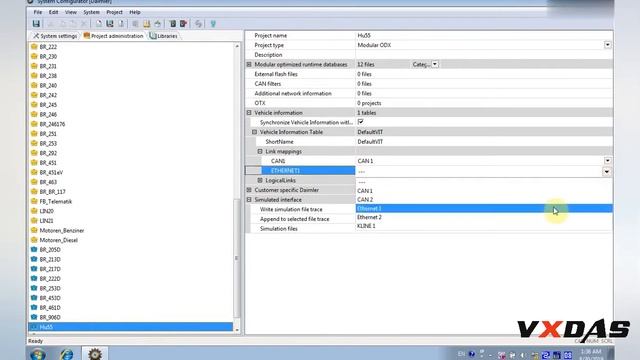
Task: Open the Edit menu
Action: point(53,12)
